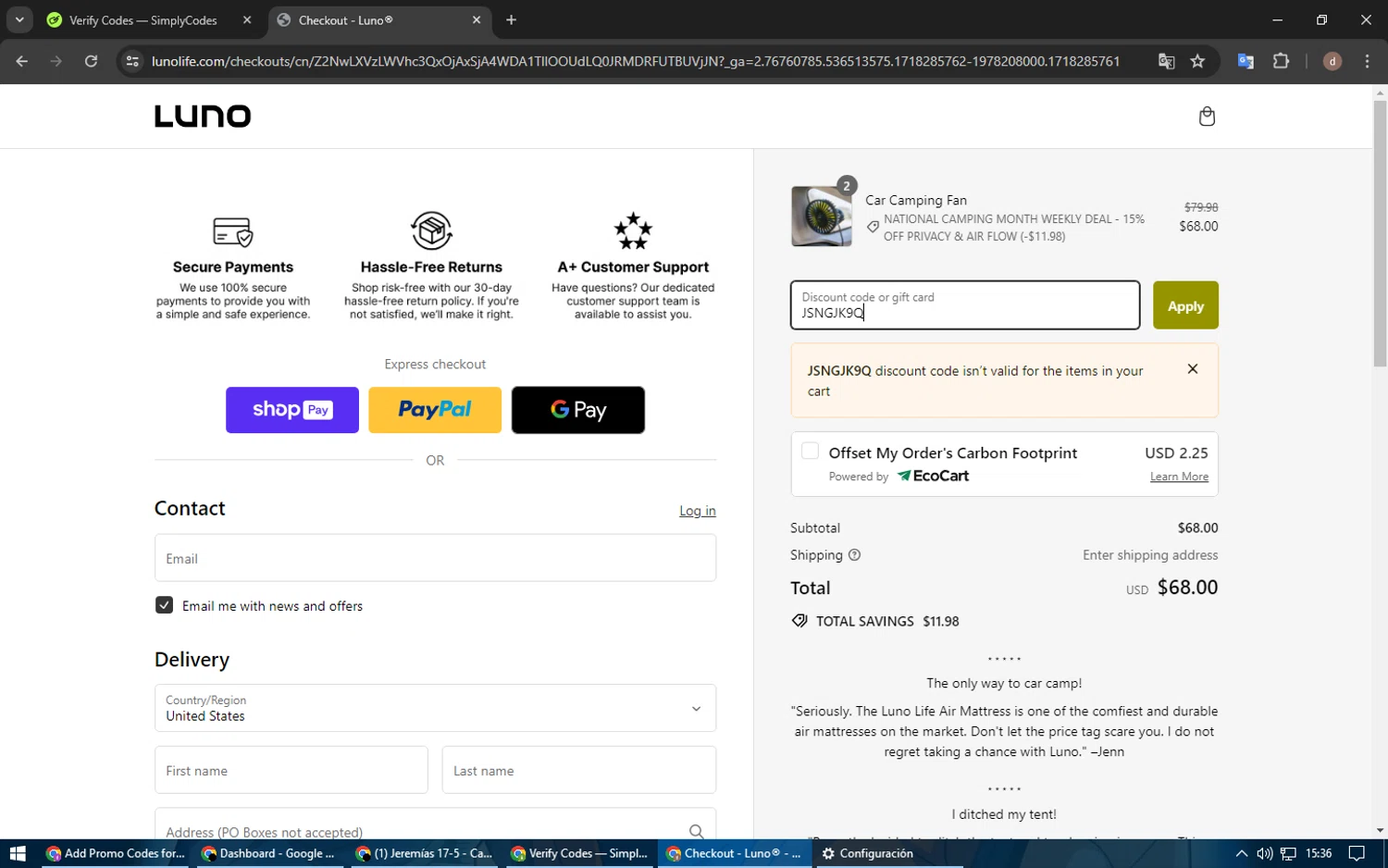Click the translate page icon in address bar
The image size is (1388, 868).
[x=1166, y=61]
